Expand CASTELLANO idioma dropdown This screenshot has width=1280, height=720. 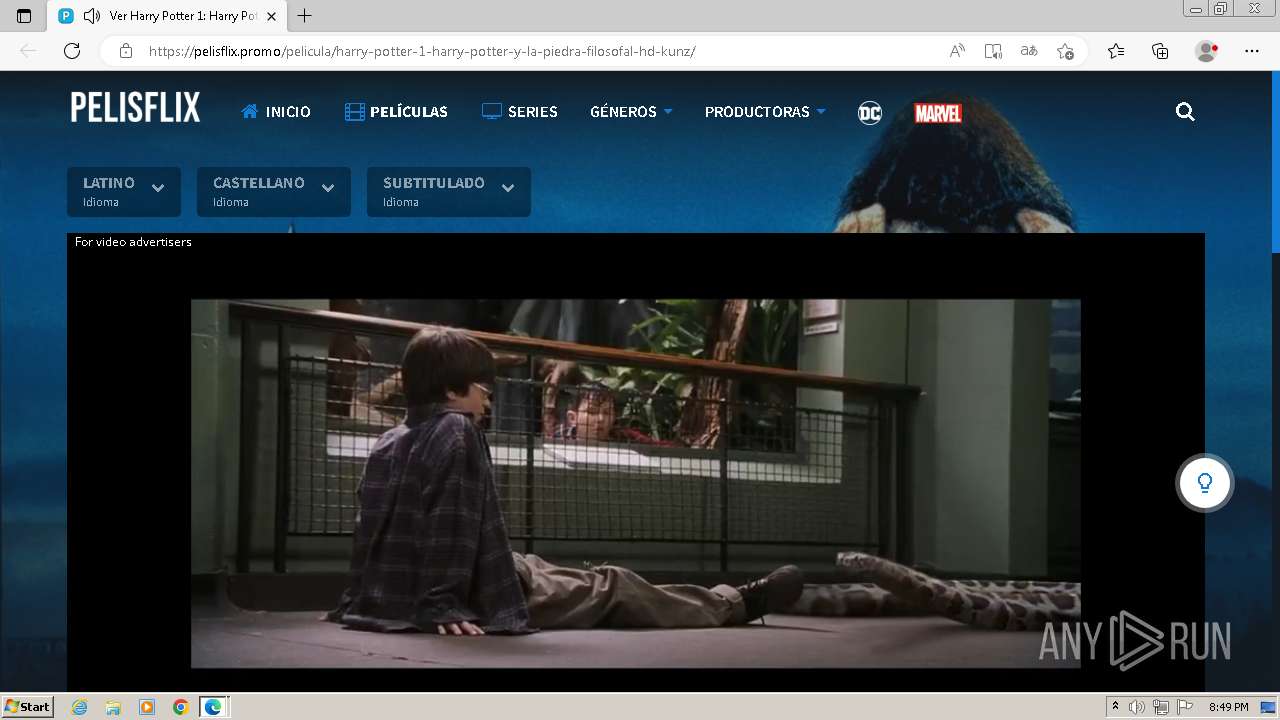274,192
